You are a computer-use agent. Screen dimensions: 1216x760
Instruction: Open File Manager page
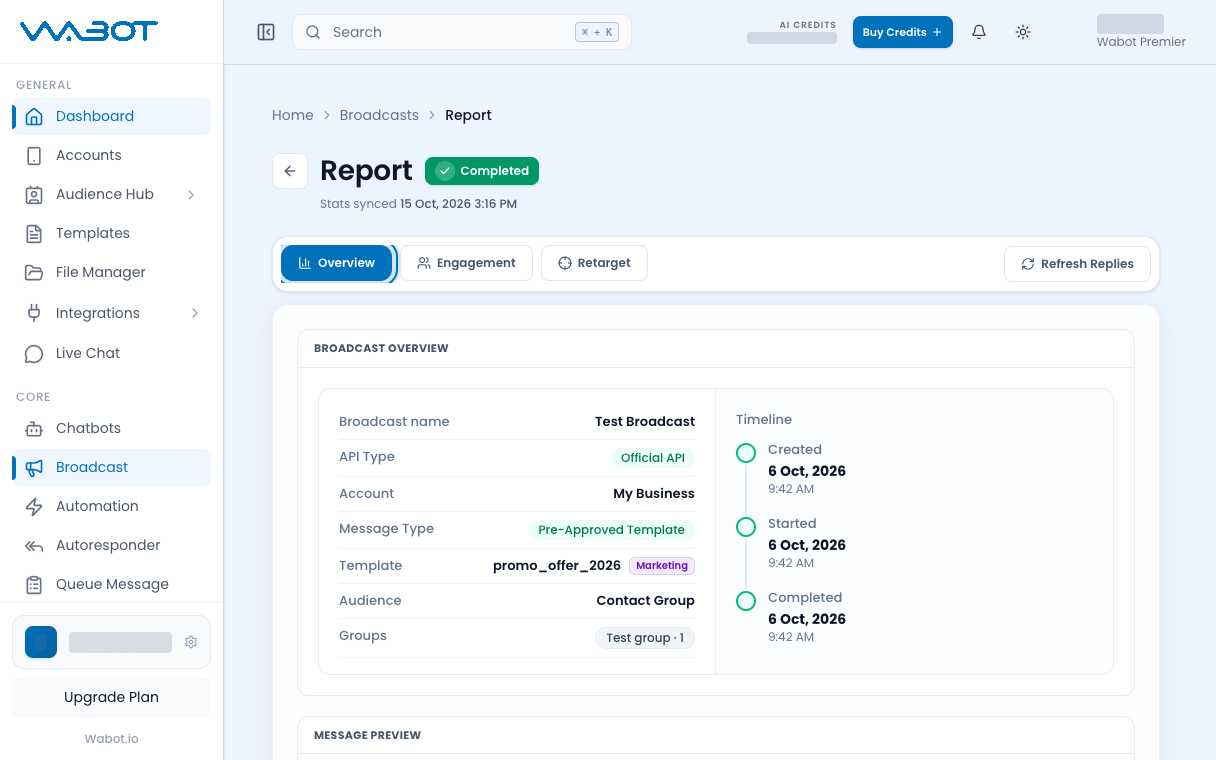tap(112, 272)
